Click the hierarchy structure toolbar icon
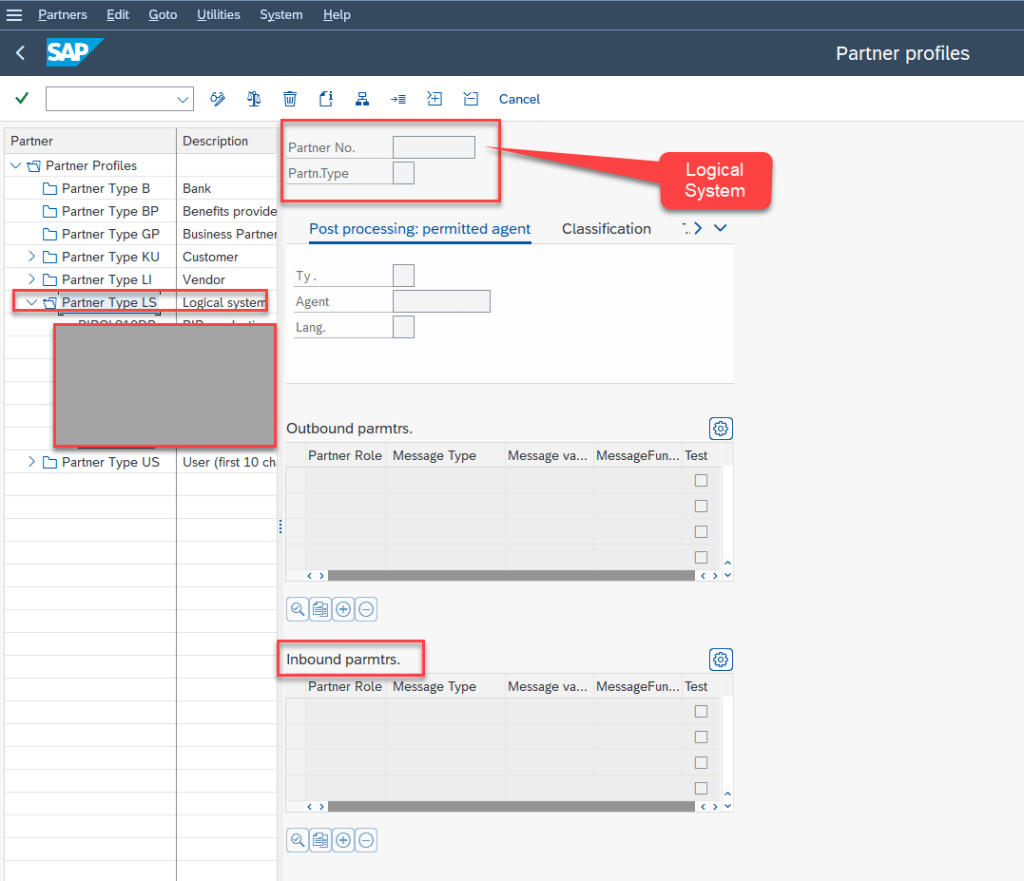1024x881 pixels. [362, 98]
